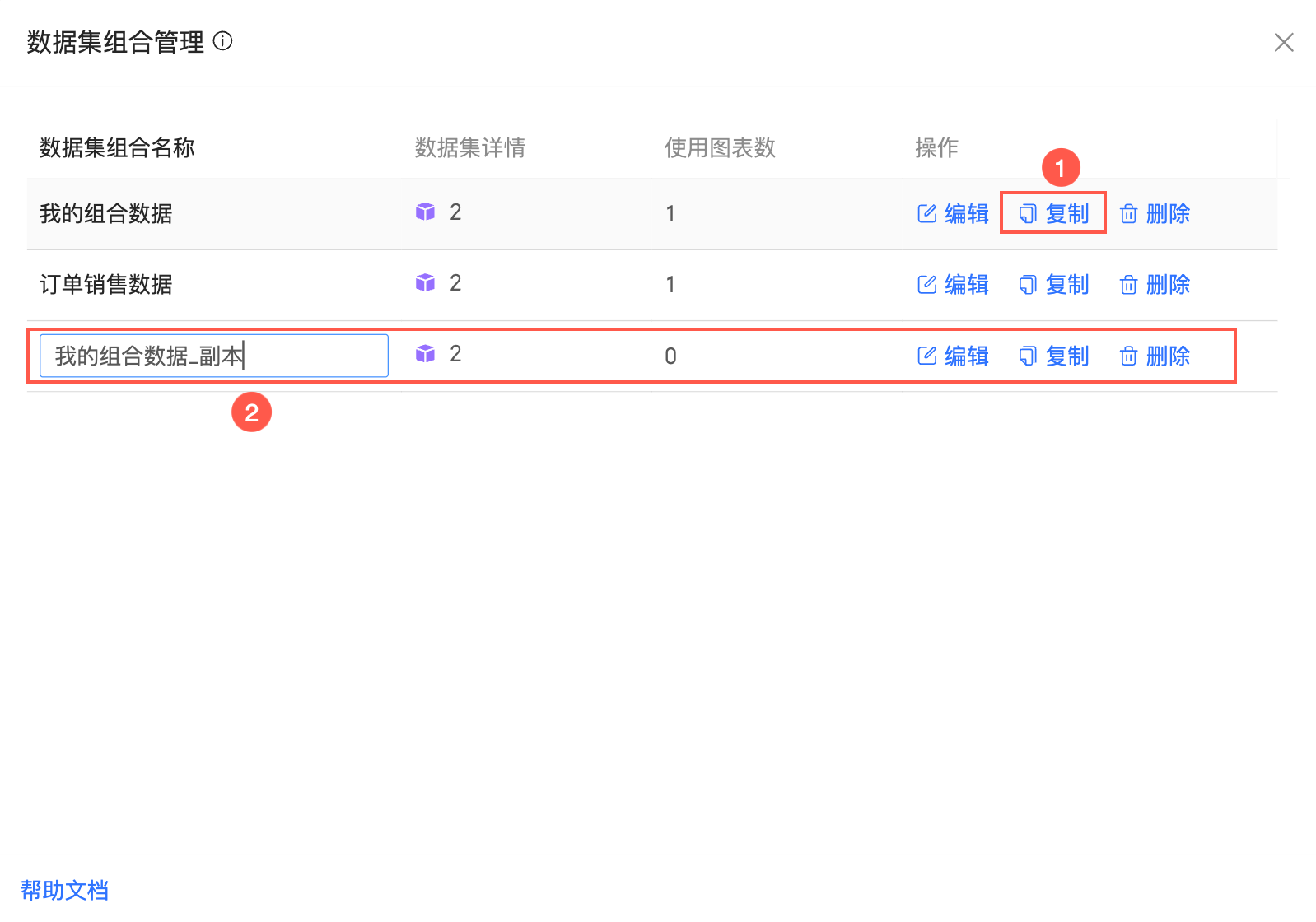Click the 复制 icon in the 副本 row

[1028, 356]
